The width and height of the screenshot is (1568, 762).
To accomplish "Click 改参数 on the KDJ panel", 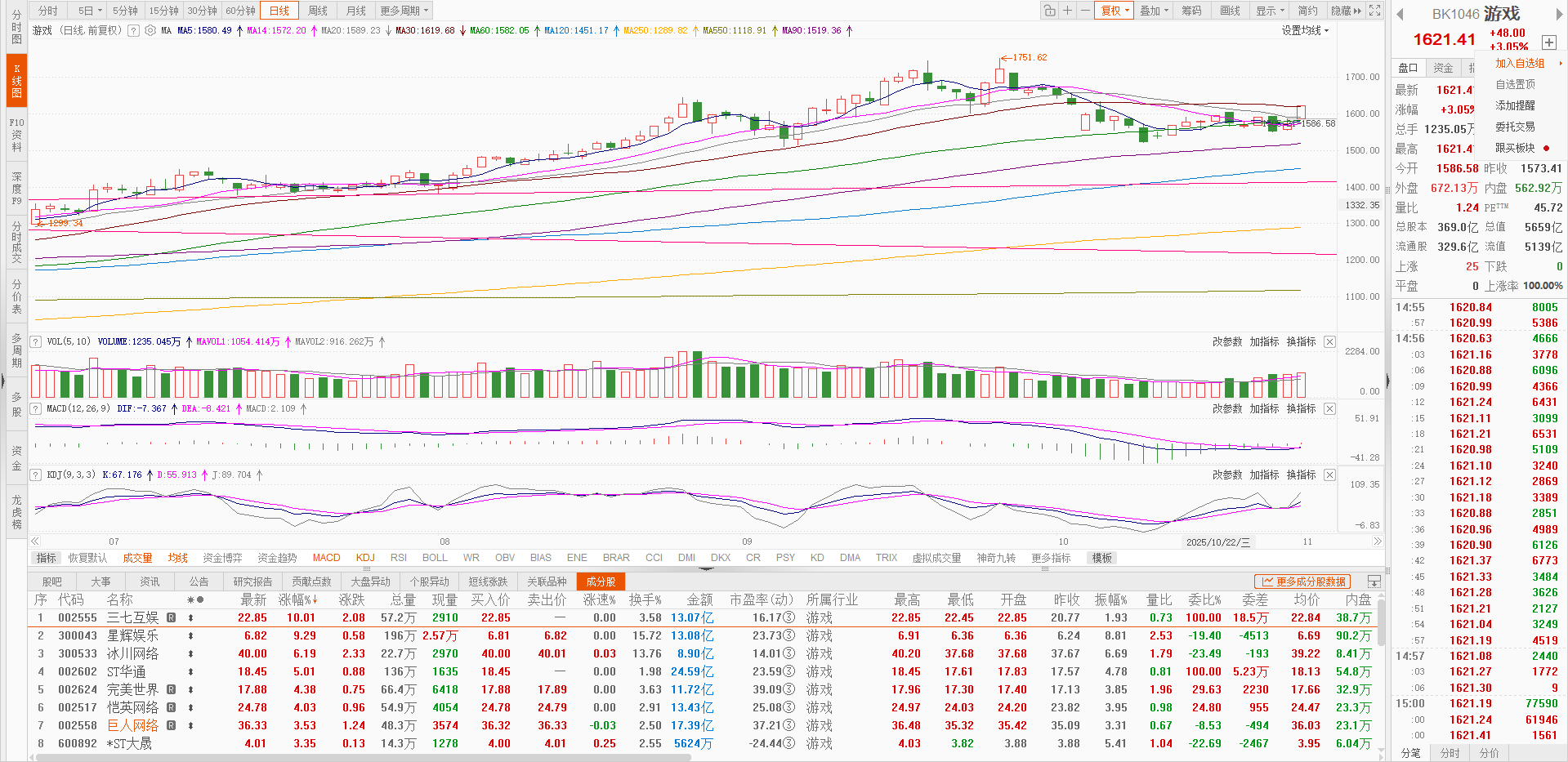I will point(1227,475).
